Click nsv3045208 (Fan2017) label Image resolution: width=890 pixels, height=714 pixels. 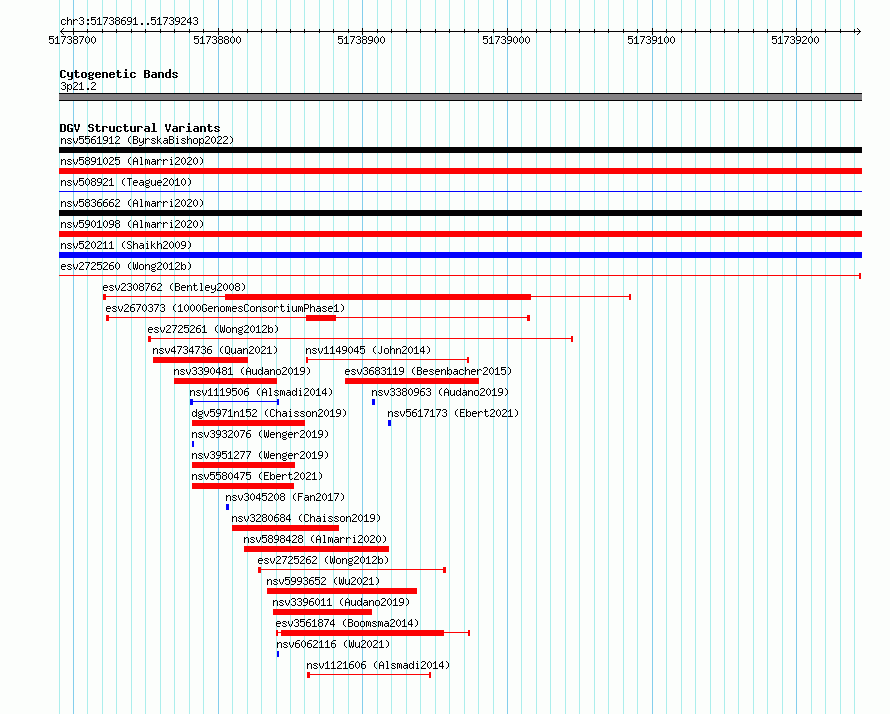pos(285,497)
